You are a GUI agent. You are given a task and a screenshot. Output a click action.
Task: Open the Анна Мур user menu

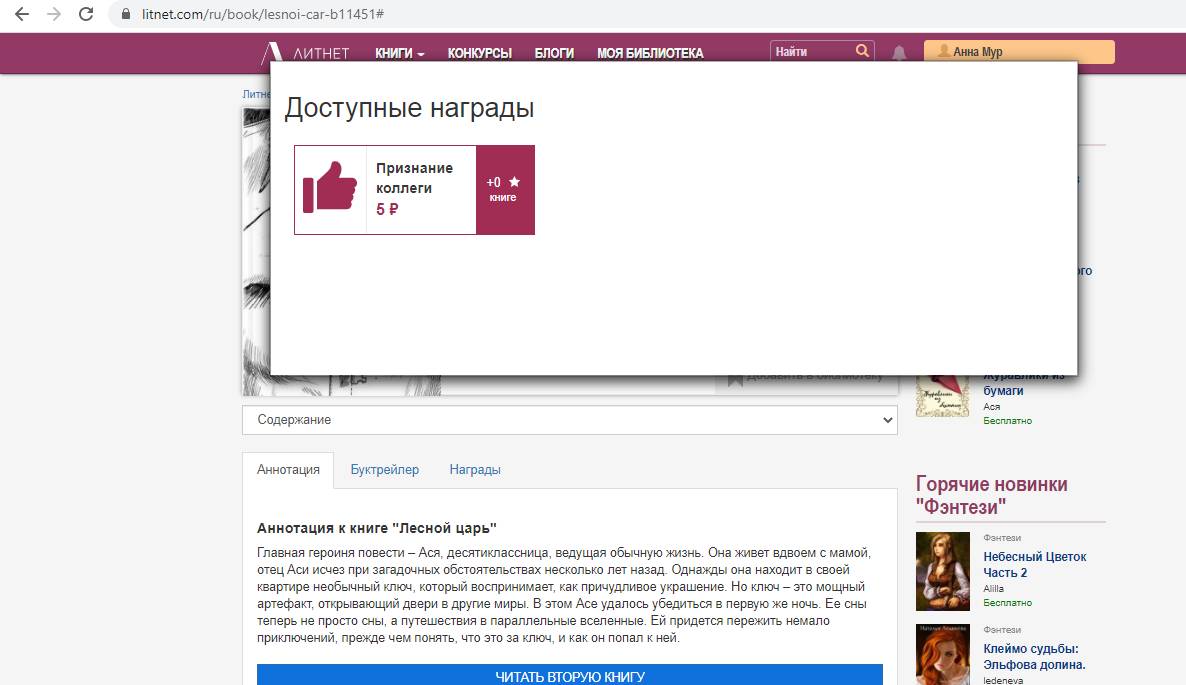(1018, 52)
